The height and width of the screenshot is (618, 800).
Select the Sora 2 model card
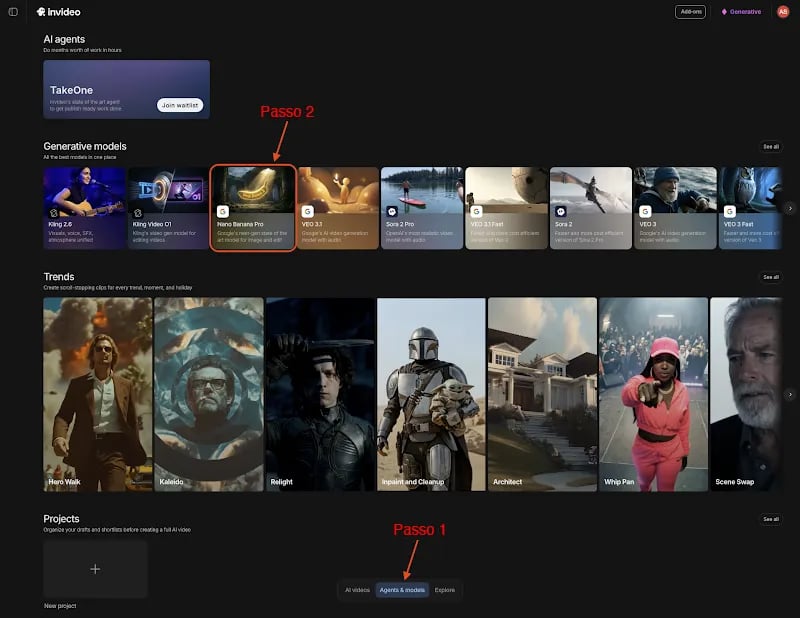[x=591, y=208]
